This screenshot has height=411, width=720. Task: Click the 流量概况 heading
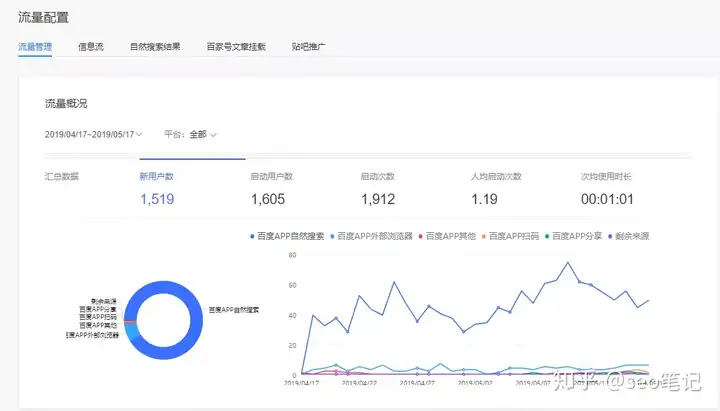click(66, 103)
